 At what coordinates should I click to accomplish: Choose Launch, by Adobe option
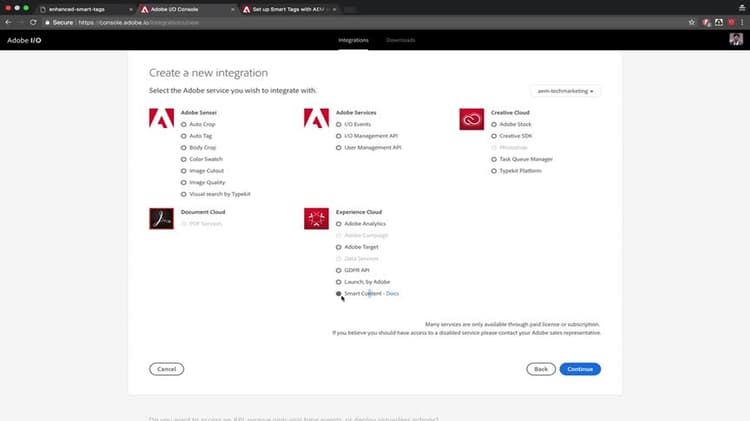click(339, 282)
